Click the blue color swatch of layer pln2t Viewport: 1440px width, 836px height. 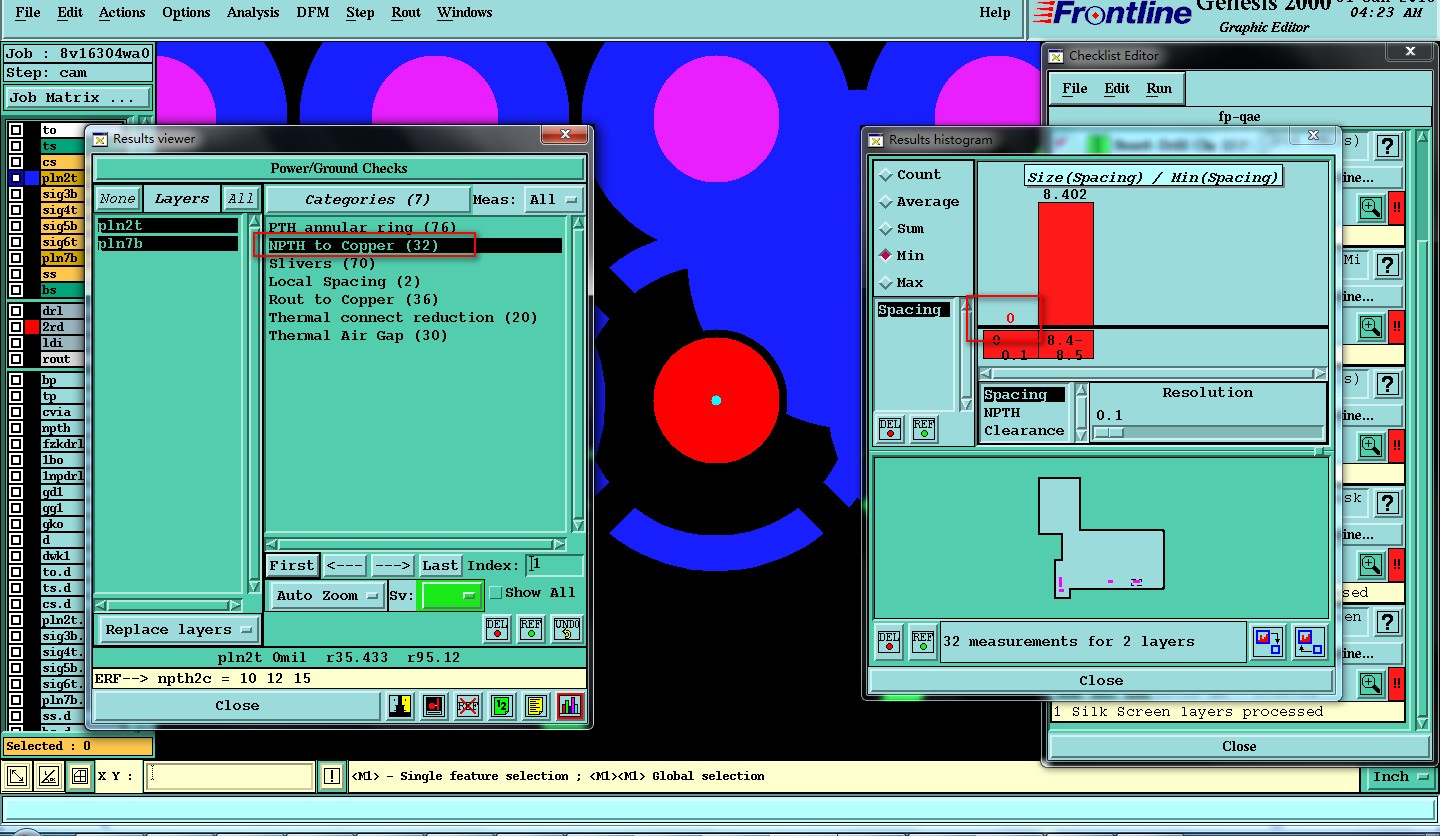coord(31,178)
